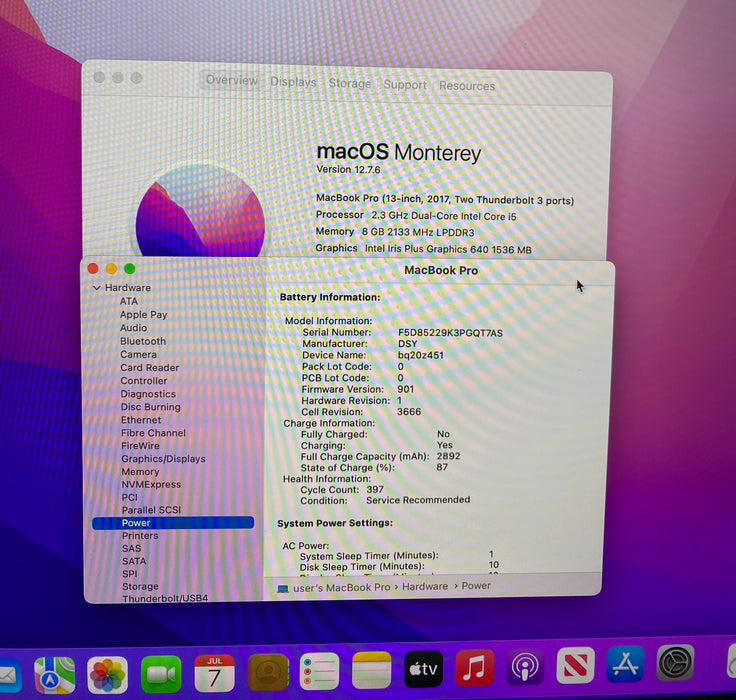This screenshot has width=736, height=700.
Task: Select Thunderbolt/USB4 in the sidebar
Action: coord(165,598)
